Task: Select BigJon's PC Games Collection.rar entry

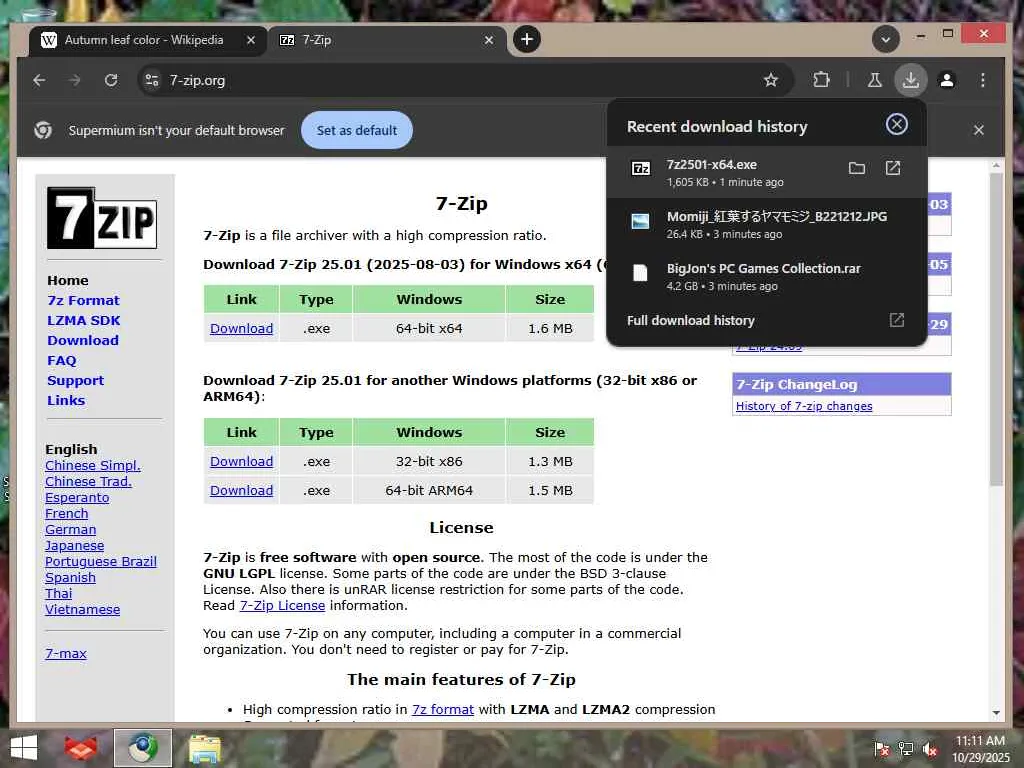Action: tap(767, 276)
